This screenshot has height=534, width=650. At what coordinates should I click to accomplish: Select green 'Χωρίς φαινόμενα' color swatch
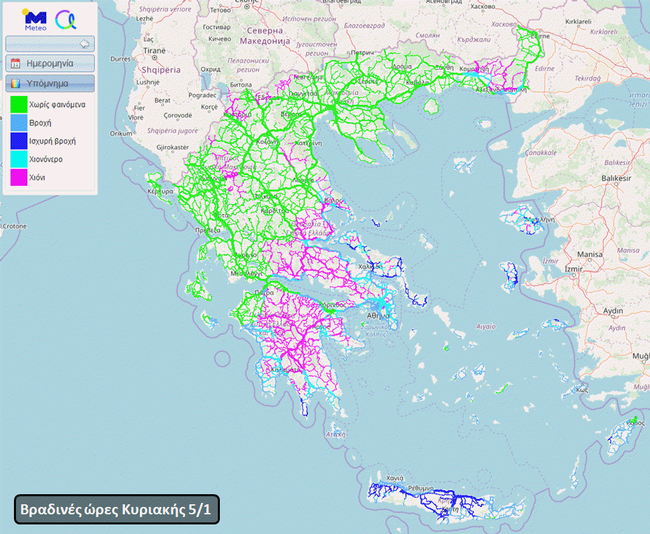point(18,103)
